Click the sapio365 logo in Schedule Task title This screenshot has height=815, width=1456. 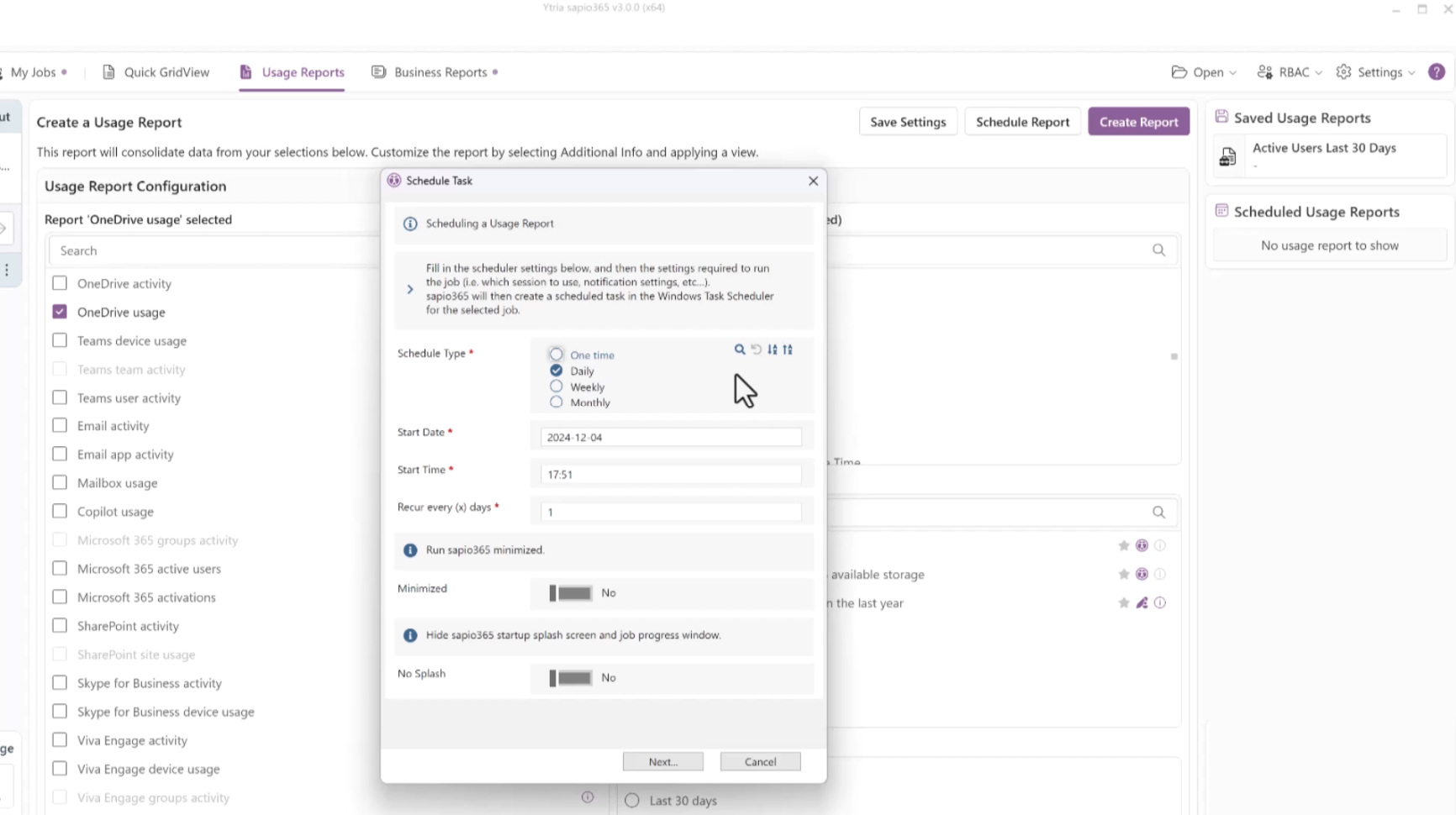[x=393, y=181]
